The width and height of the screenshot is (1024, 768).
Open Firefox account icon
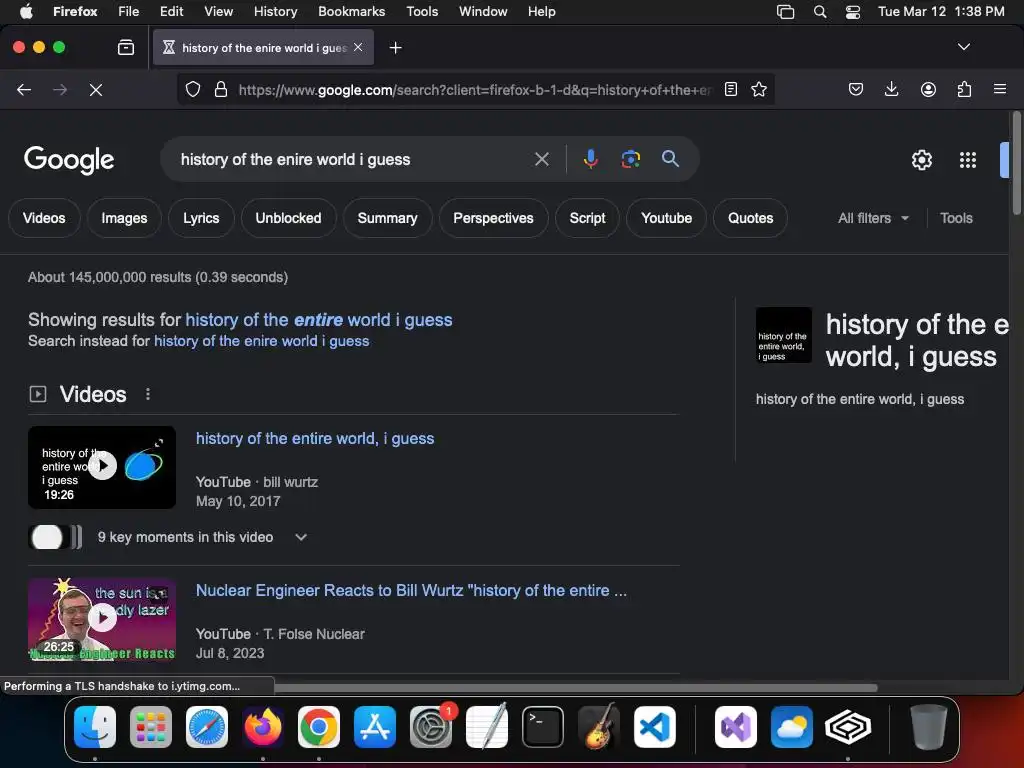pos(928,89)
